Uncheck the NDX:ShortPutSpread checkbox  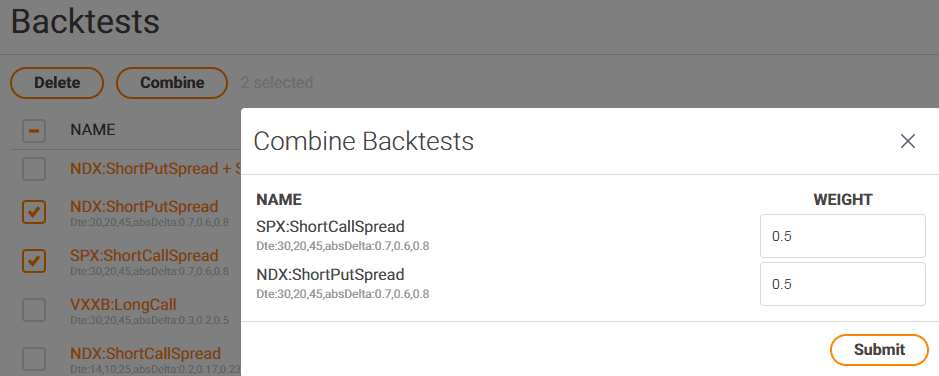[x=34, y=211]
